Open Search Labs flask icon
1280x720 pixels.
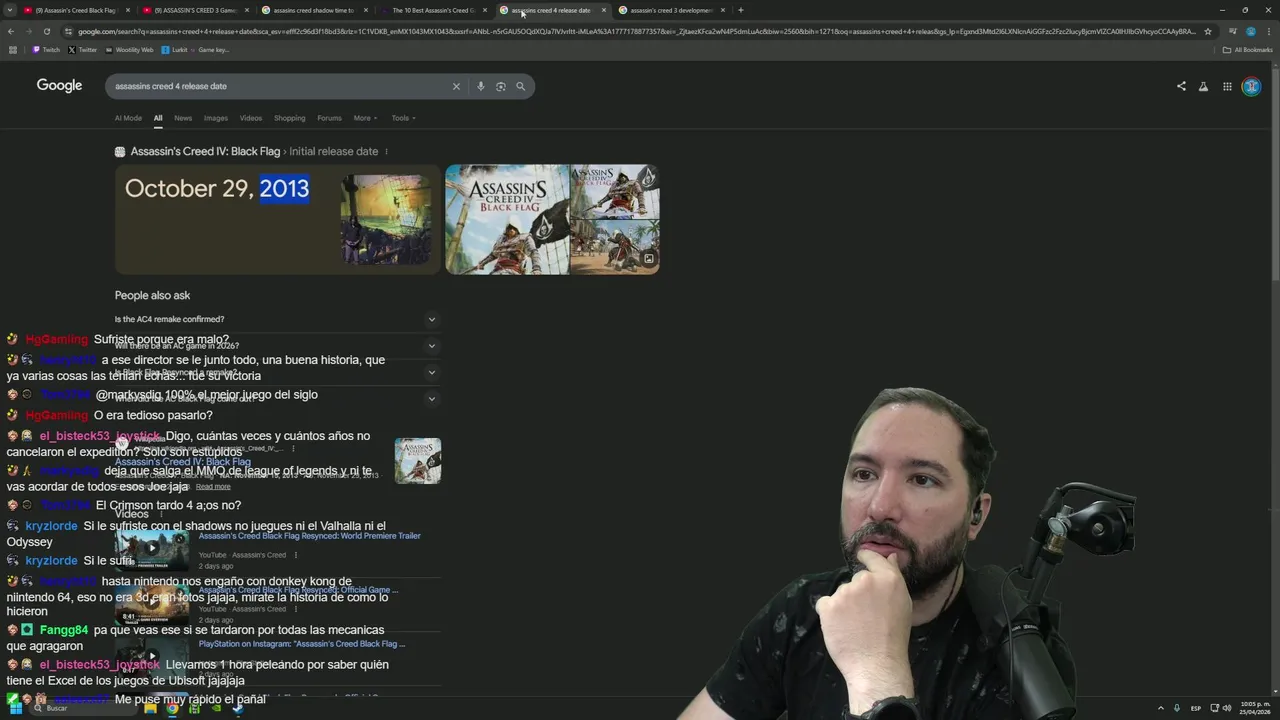[x=1203, y=86]
